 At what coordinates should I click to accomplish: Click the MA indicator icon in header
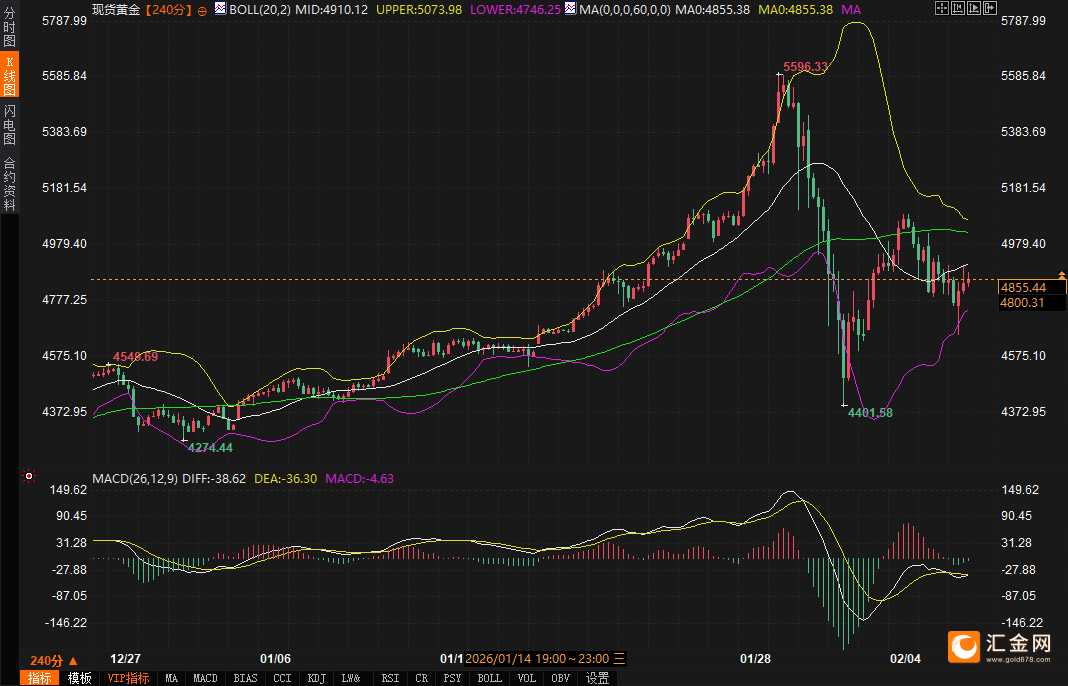(569, 9)
